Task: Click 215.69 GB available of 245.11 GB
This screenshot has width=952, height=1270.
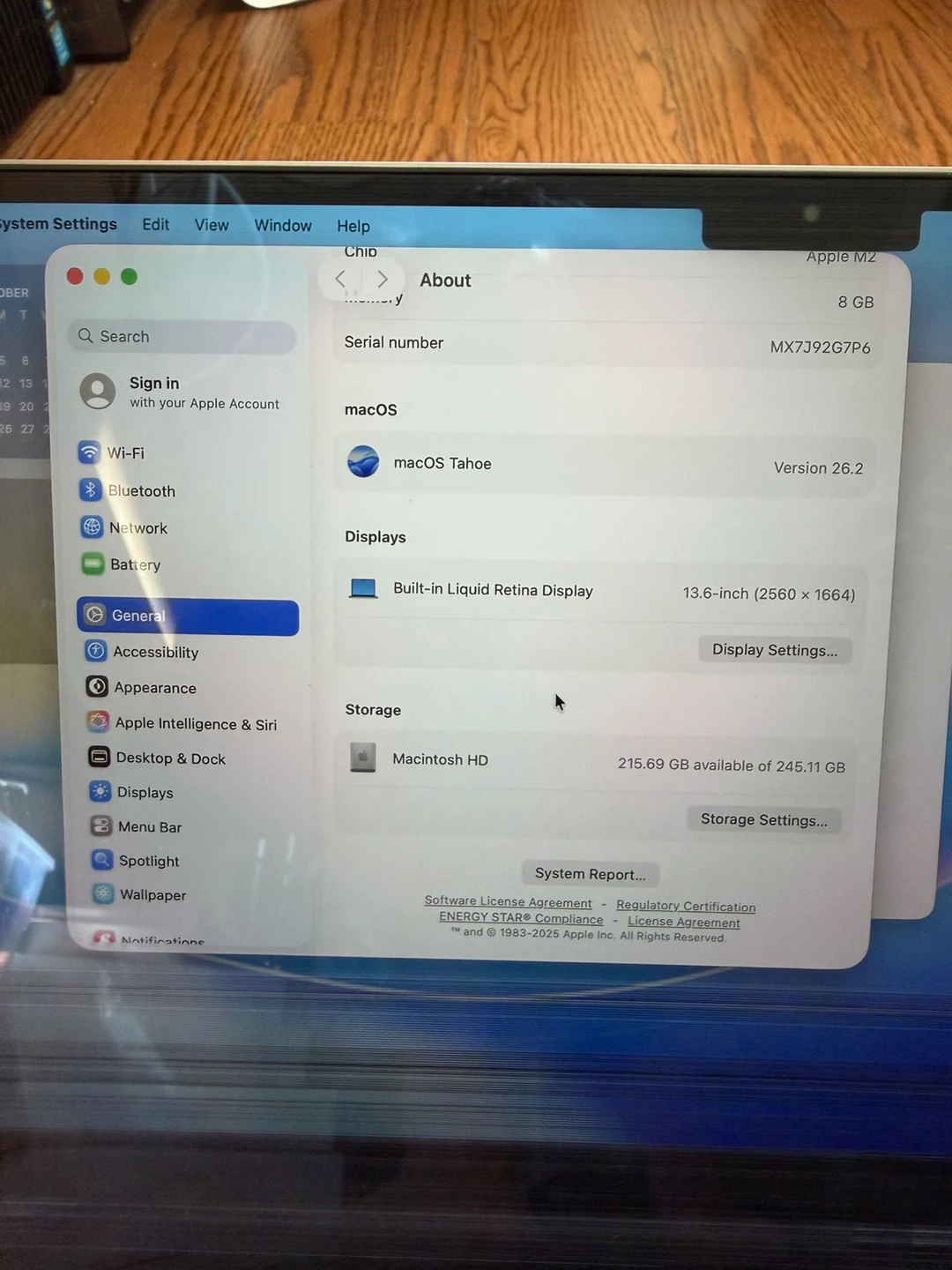Action: (x=731, y=766)
